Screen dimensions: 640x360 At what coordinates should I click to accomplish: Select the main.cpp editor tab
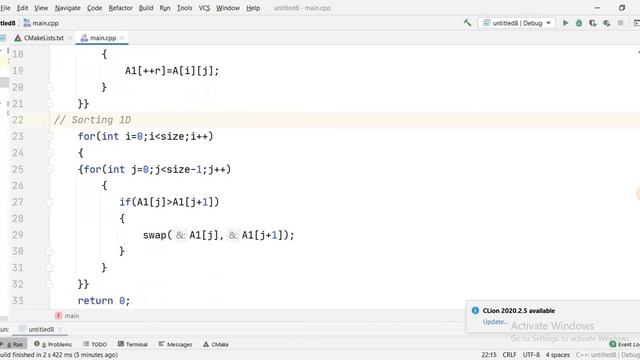pos(103,38)
